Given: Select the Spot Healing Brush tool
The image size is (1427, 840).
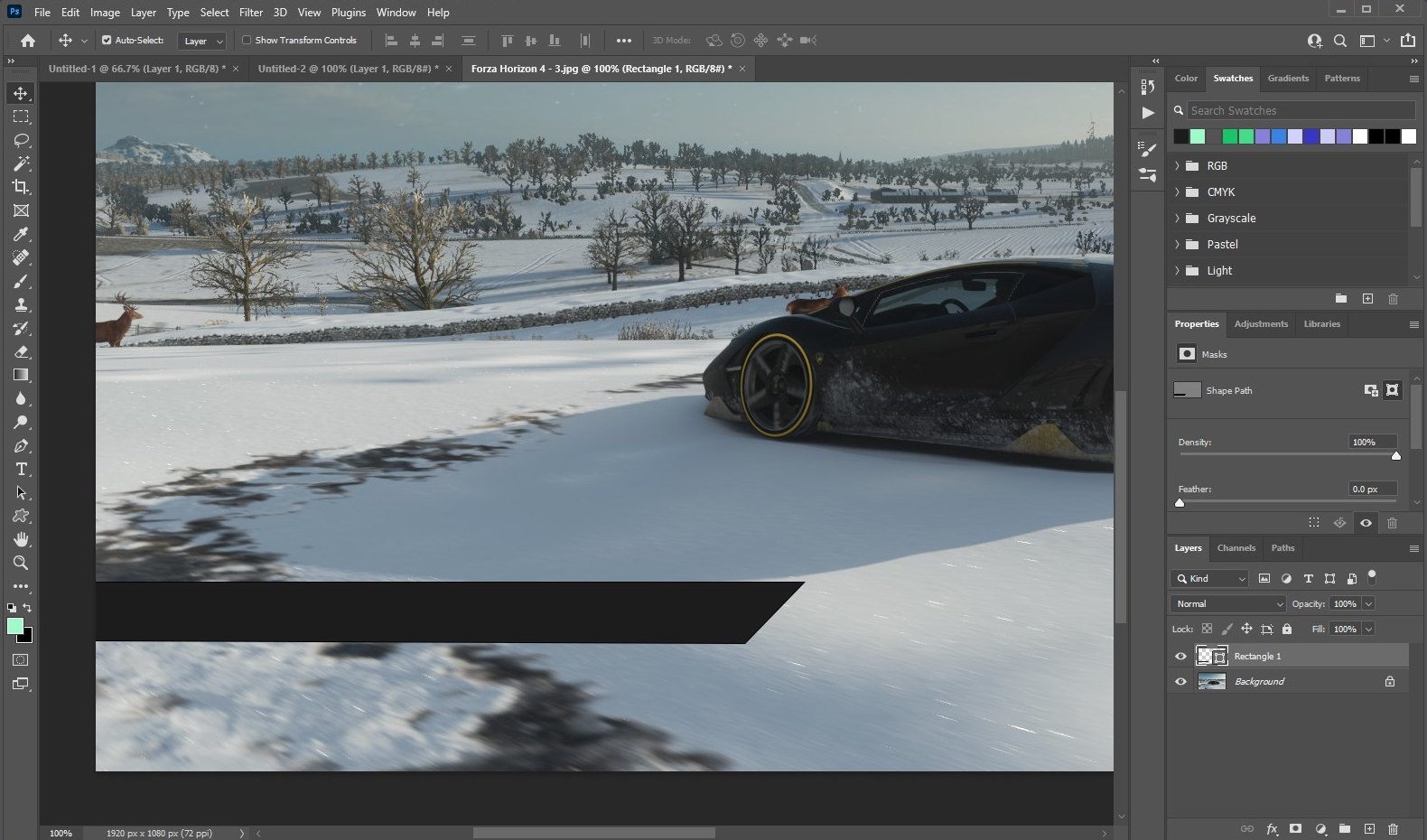Looking at the screenshot, I should 21,257.
